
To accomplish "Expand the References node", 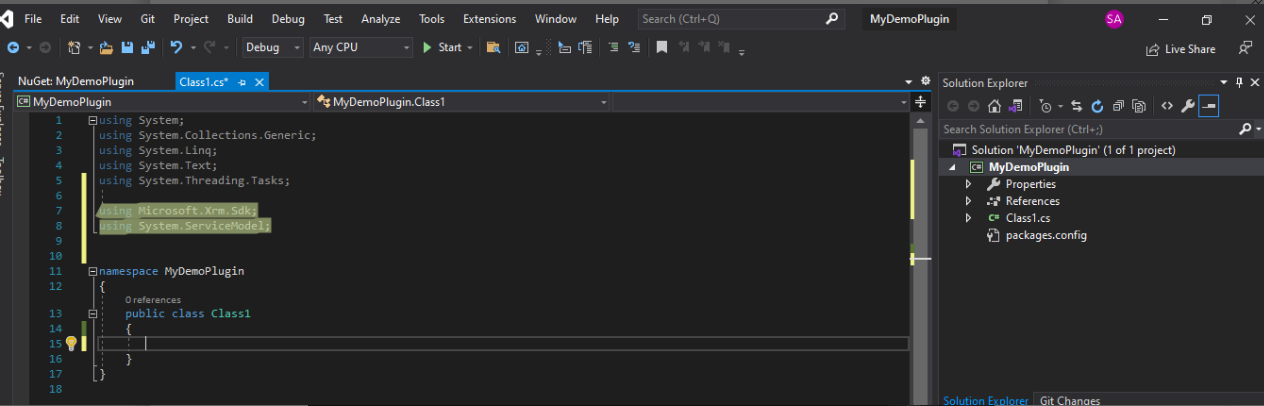I will click(x=968, y=201).
